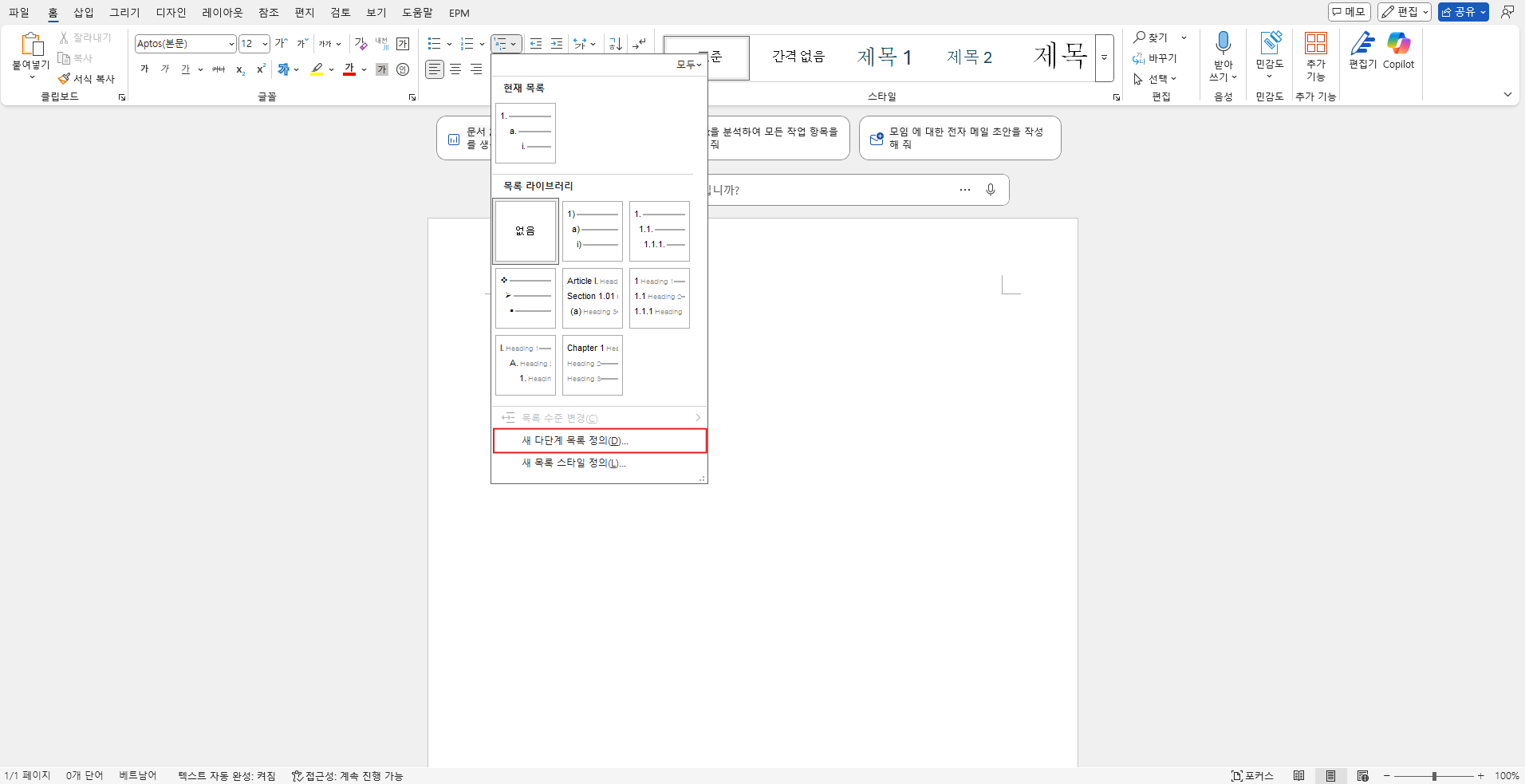Open the font name combo box
Viewport: 1525px width, 784px height.
tap(185, 44)
